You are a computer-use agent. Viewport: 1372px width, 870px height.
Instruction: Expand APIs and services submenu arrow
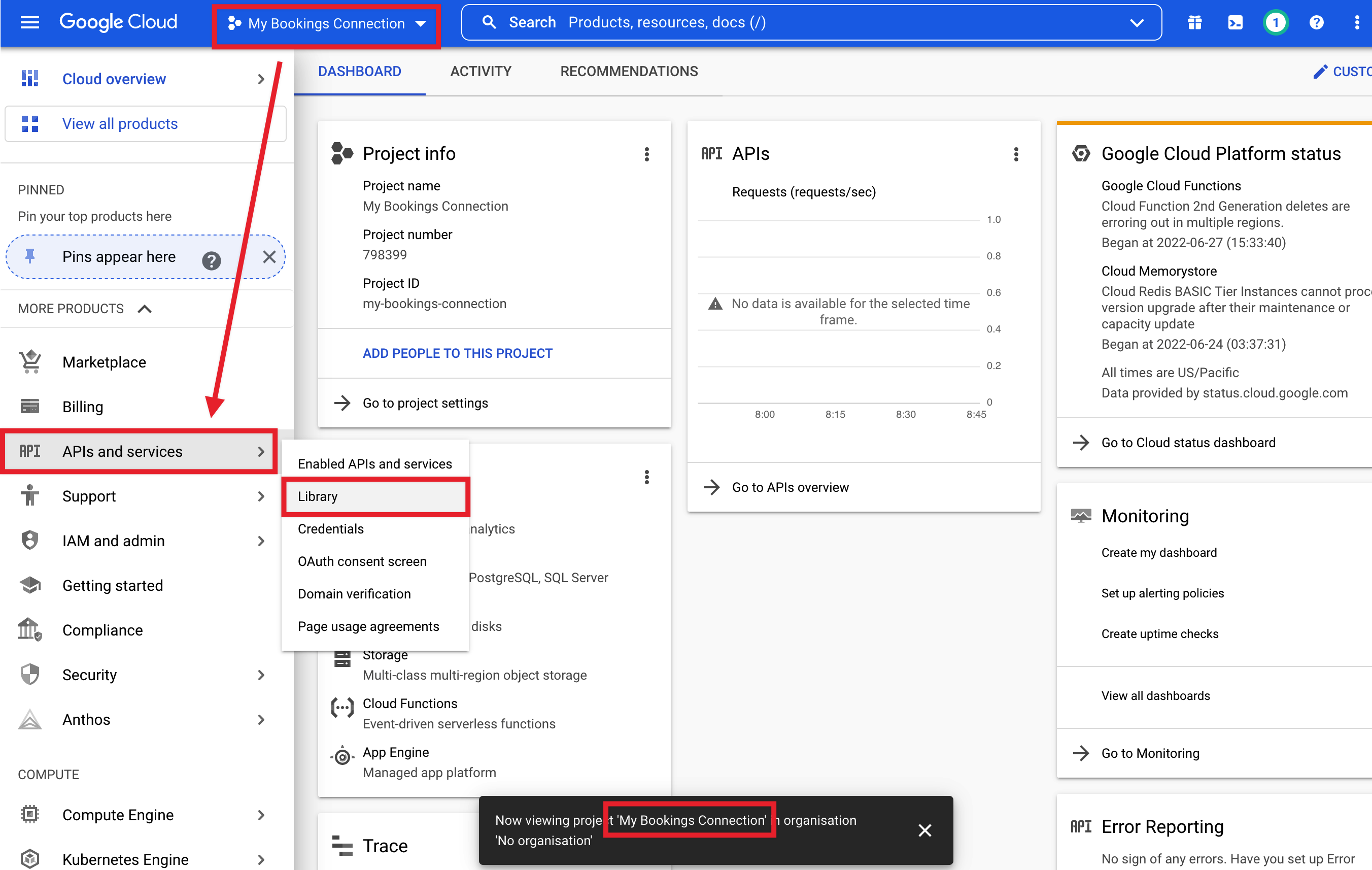pos(261,452)
